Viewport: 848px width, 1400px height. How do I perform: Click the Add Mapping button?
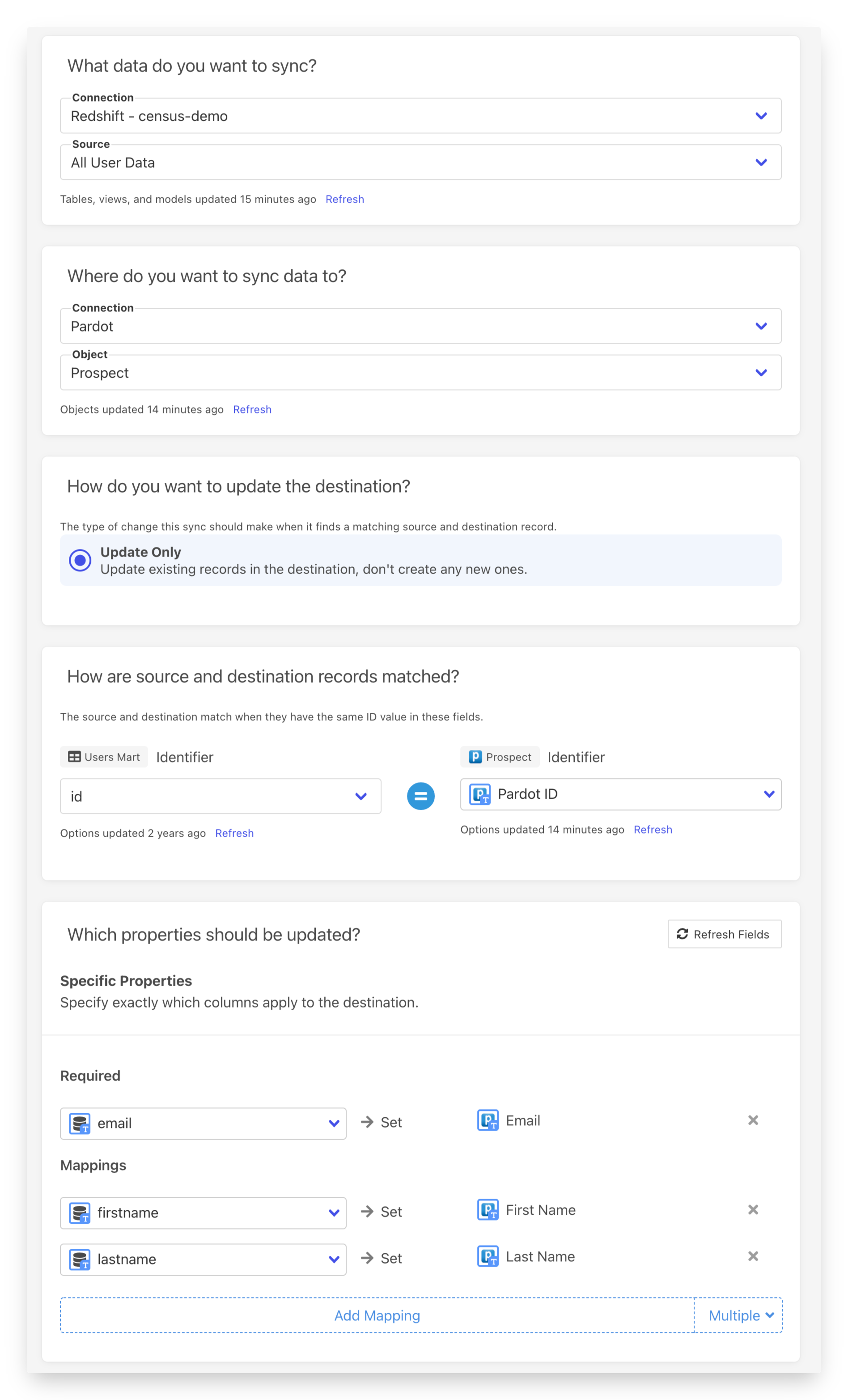click(377, 1315)
